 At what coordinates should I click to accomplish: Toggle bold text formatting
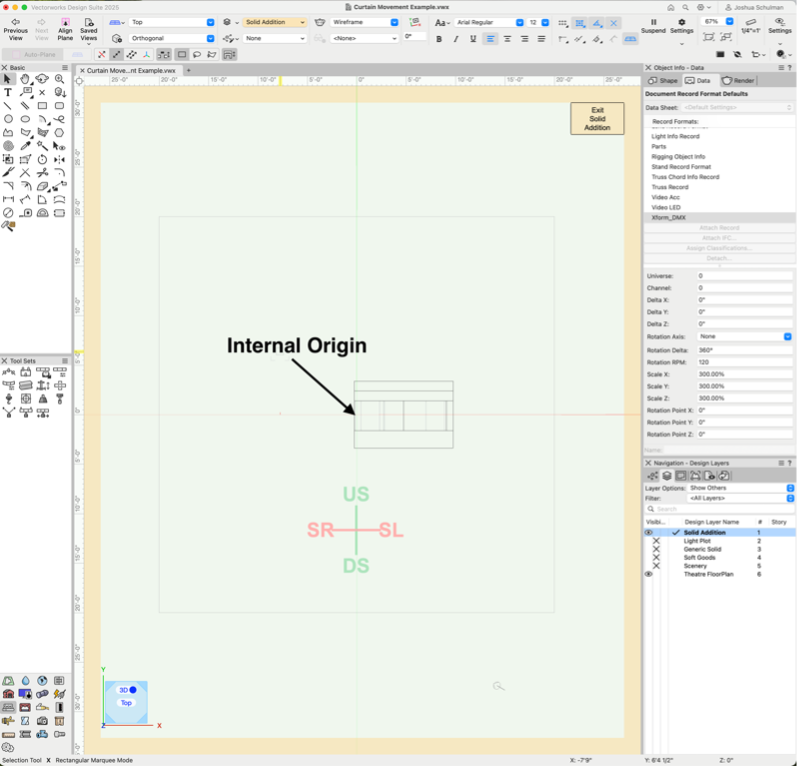438,39
